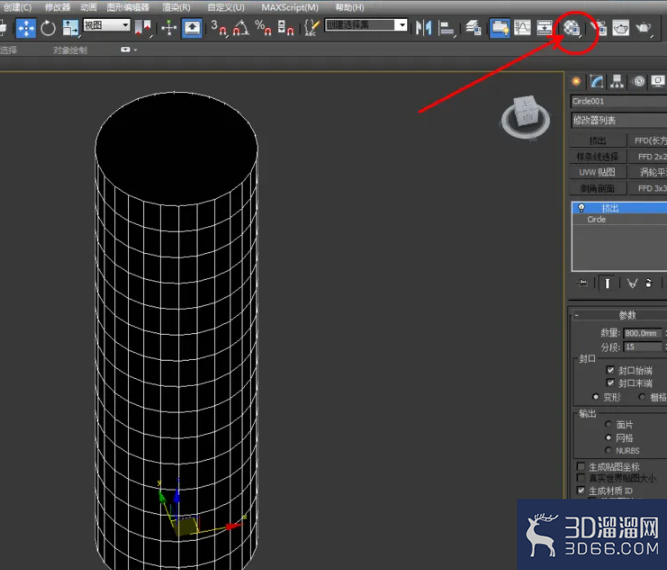667x570 pixels.
Task: Open the 创建(C) menu
Action: (16, 7)
